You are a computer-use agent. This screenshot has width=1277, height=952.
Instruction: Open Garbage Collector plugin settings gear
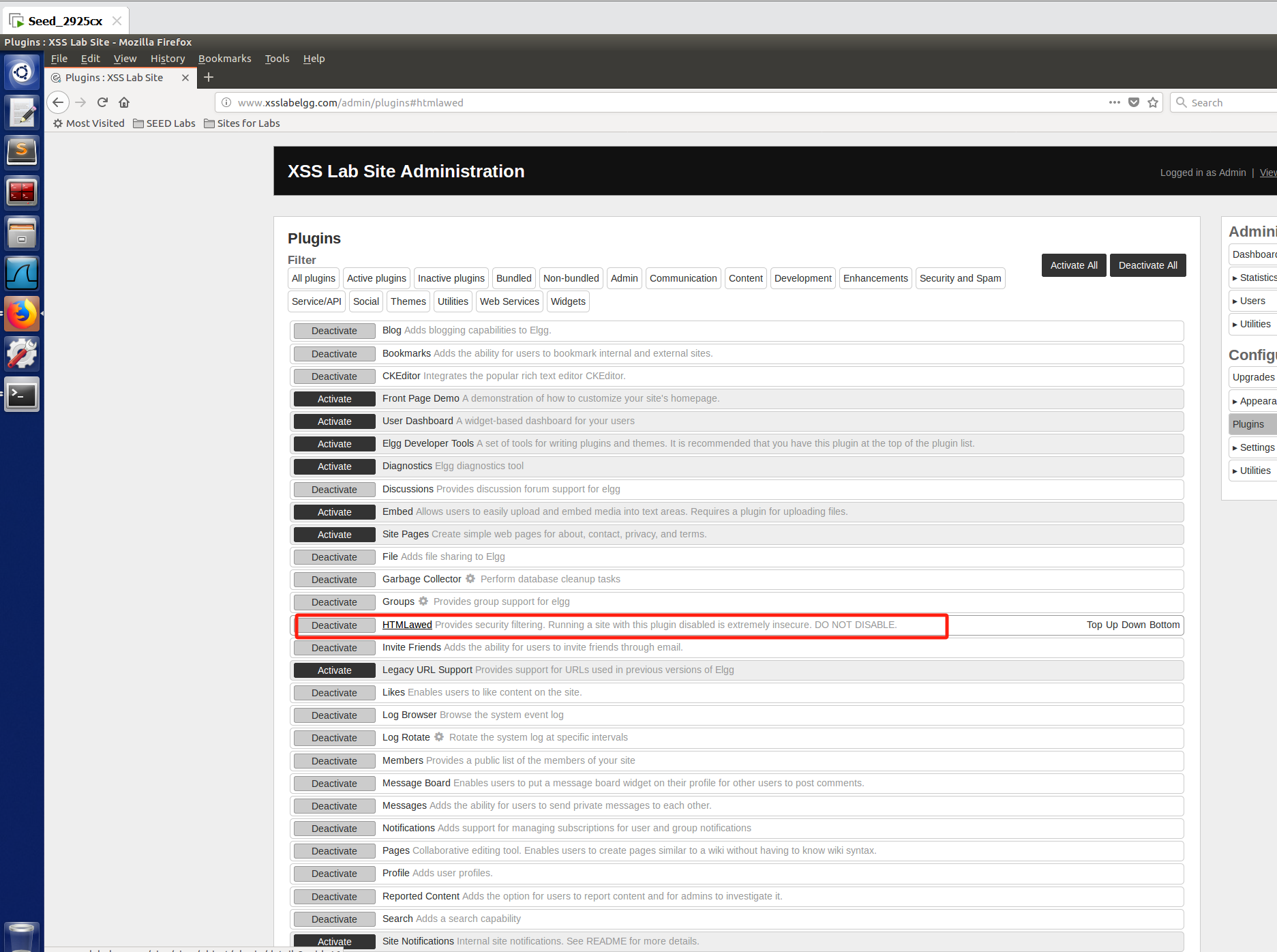click(470, 578)
